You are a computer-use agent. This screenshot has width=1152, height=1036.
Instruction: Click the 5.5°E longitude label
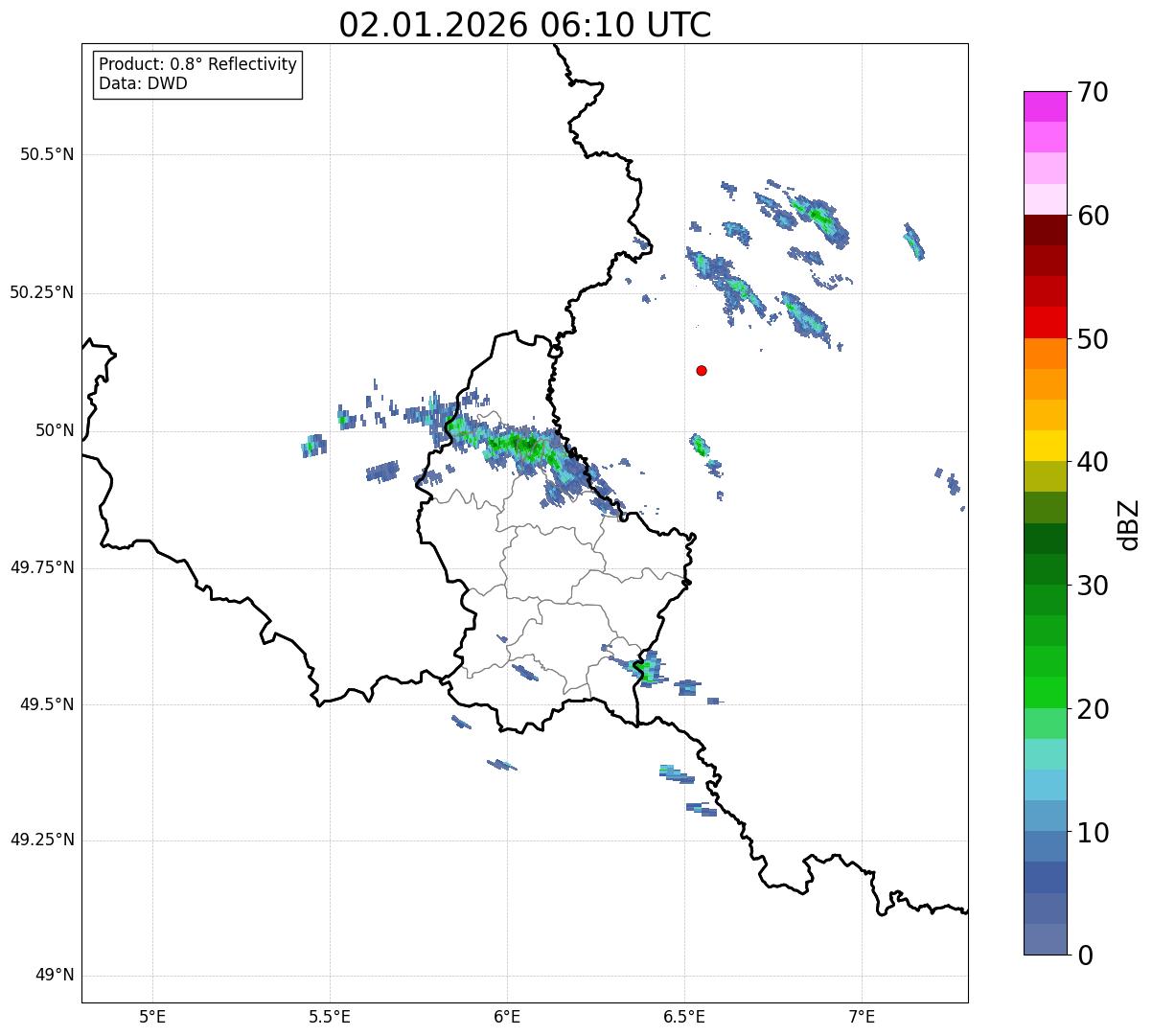[x=330, y=1016]
